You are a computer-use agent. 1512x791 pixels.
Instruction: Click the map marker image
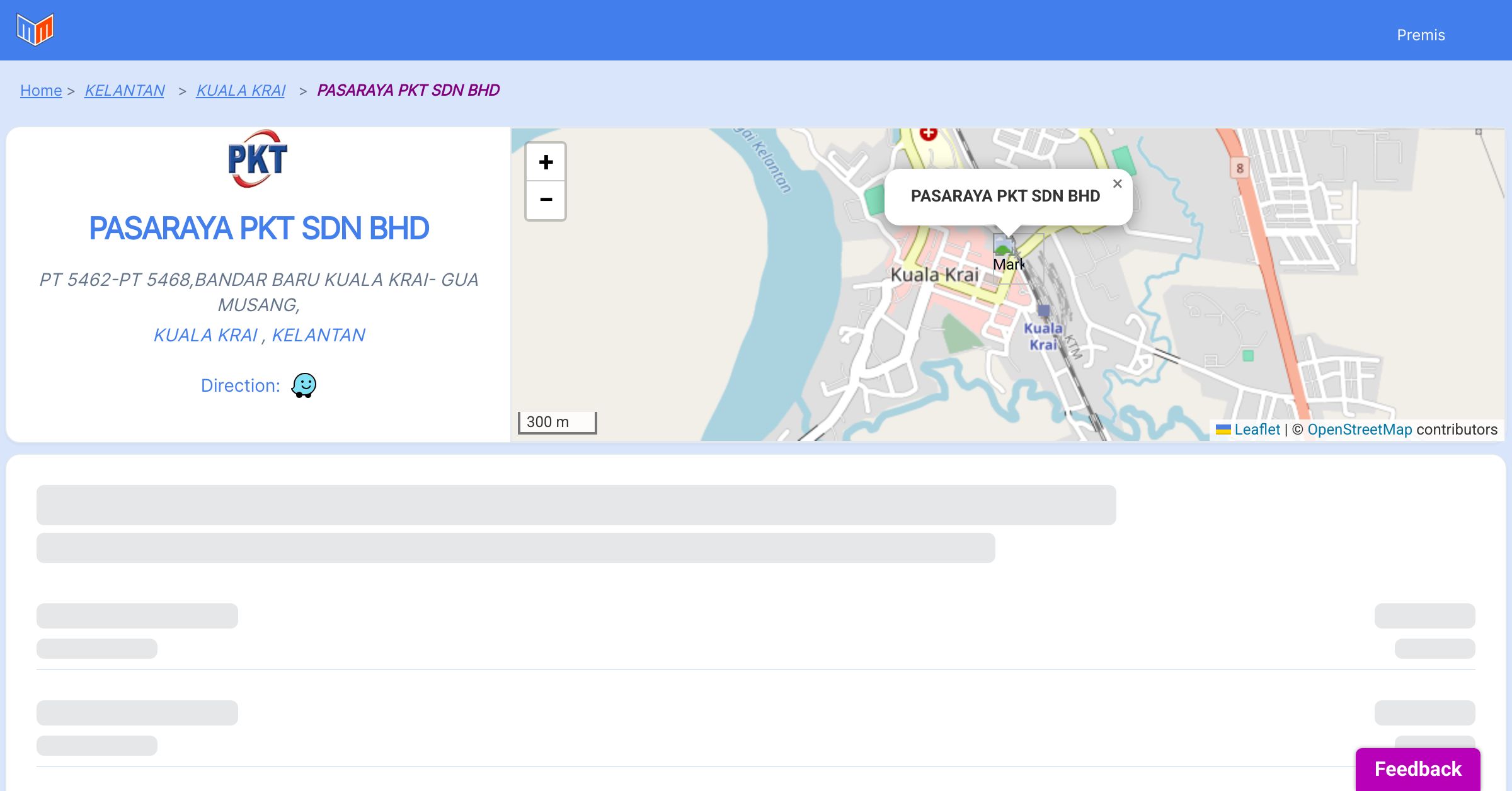[1004, 245]
